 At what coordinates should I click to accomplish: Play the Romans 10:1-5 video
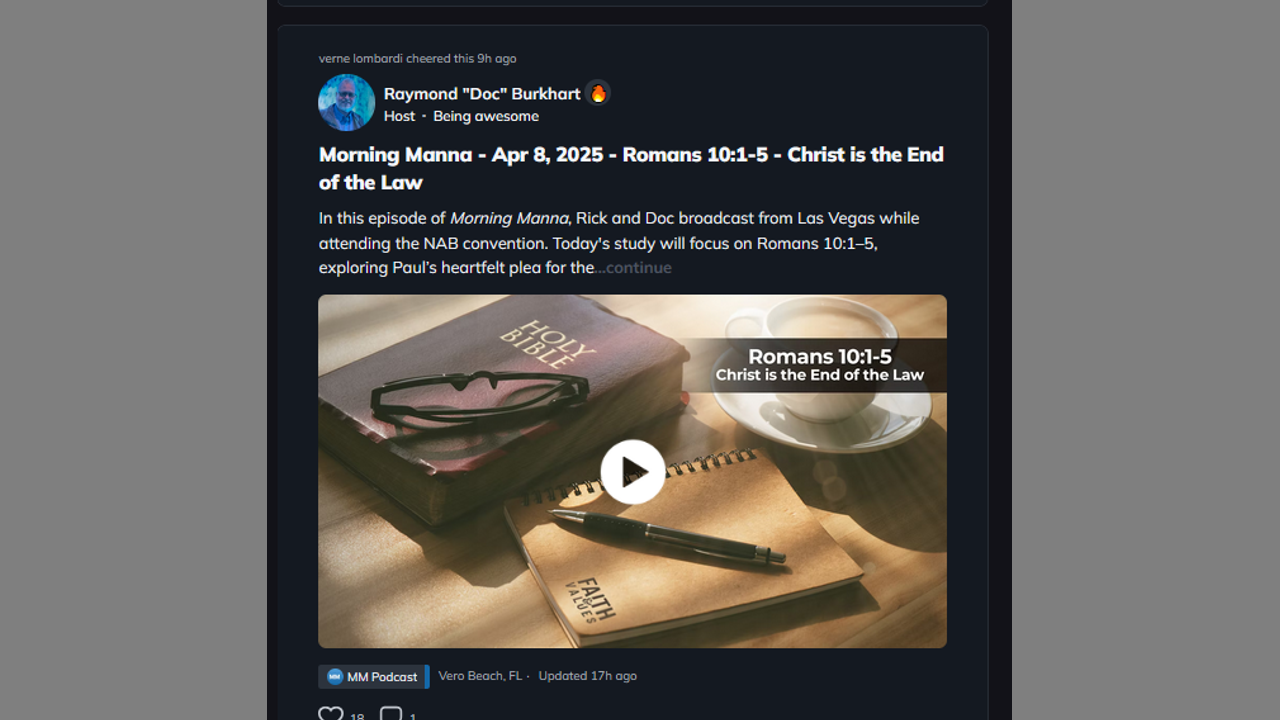(632, 472)
